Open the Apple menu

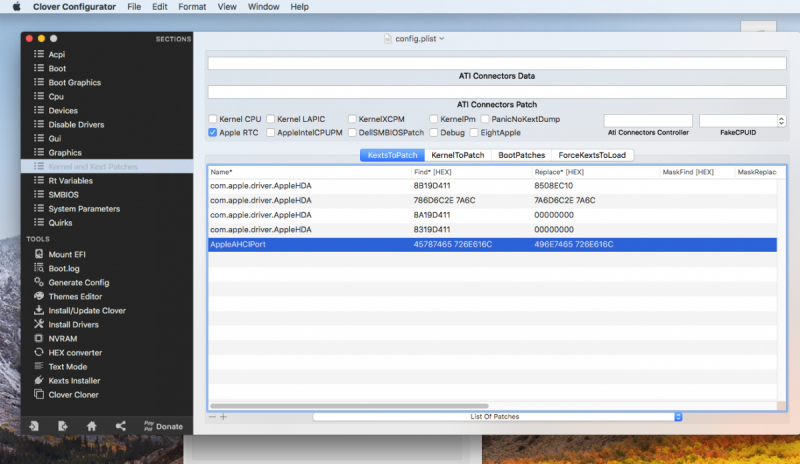pyautogui.click(x=16, y=7)
